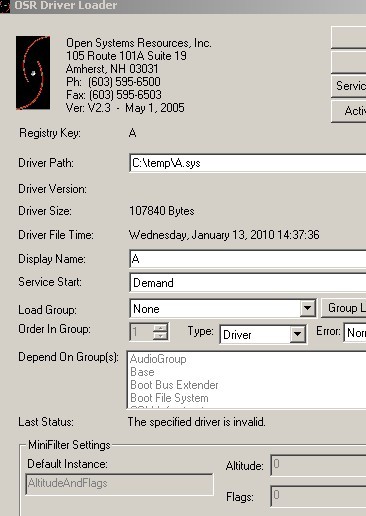Click the MiniFilter Settings group label
This screenshot has height=516, width=366.
tap(69, 445)
